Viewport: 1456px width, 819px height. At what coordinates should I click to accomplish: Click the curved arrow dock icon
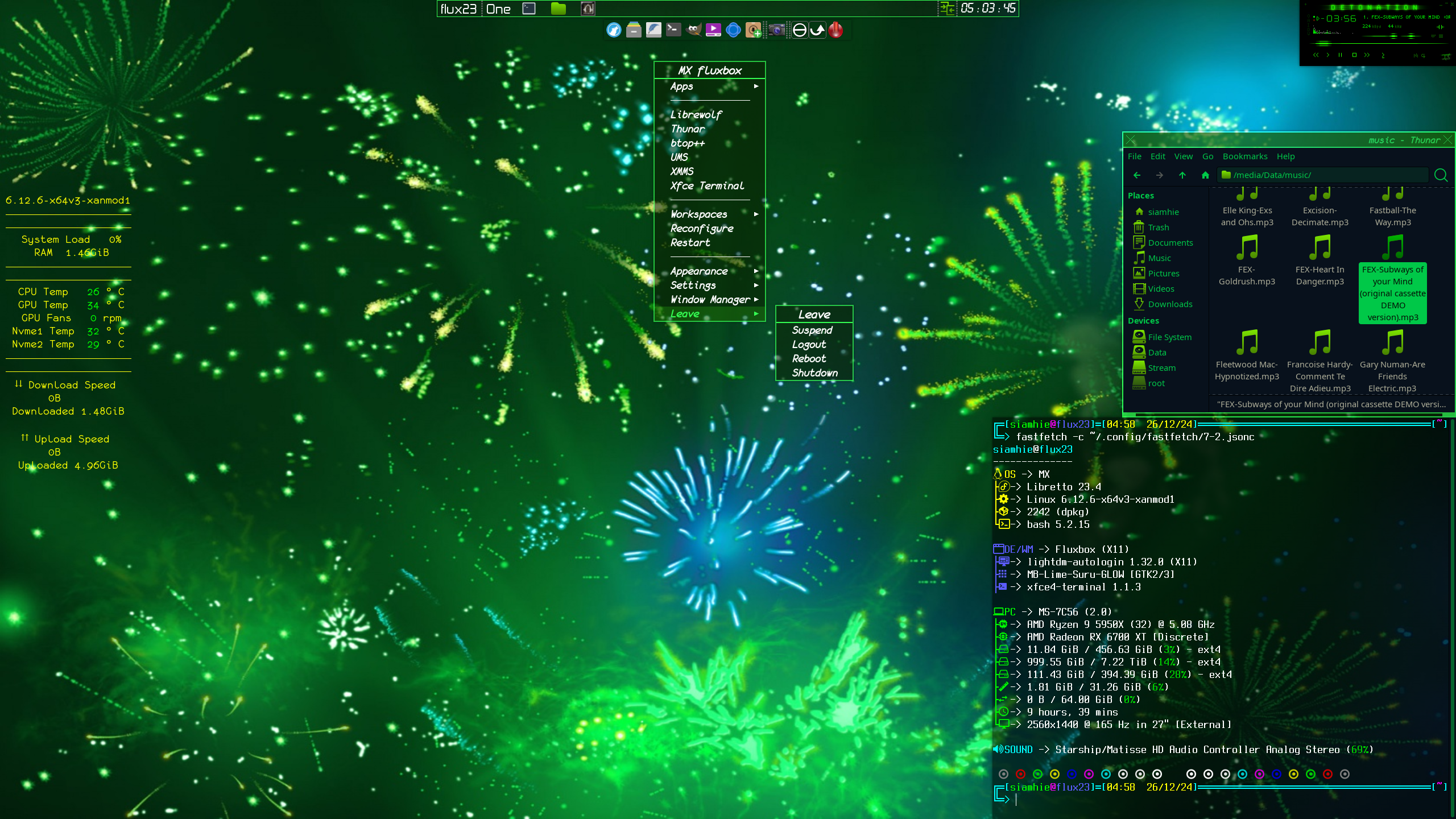[817, 30]
